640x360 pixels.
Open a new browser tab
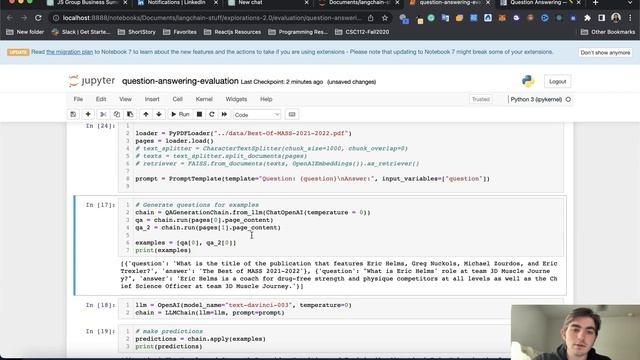[596, 3]
